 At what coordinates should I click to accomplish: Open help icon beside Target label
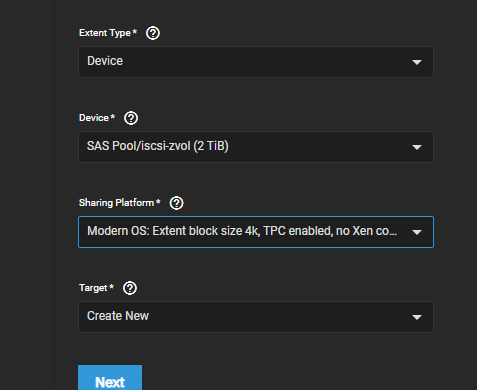pos(130,288)
